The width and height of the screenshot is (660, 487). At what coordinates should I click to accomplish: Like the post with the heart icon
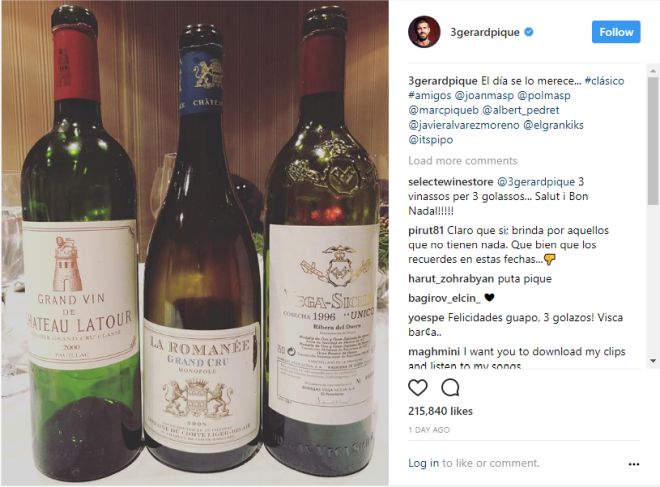click(x=418, y=388)
